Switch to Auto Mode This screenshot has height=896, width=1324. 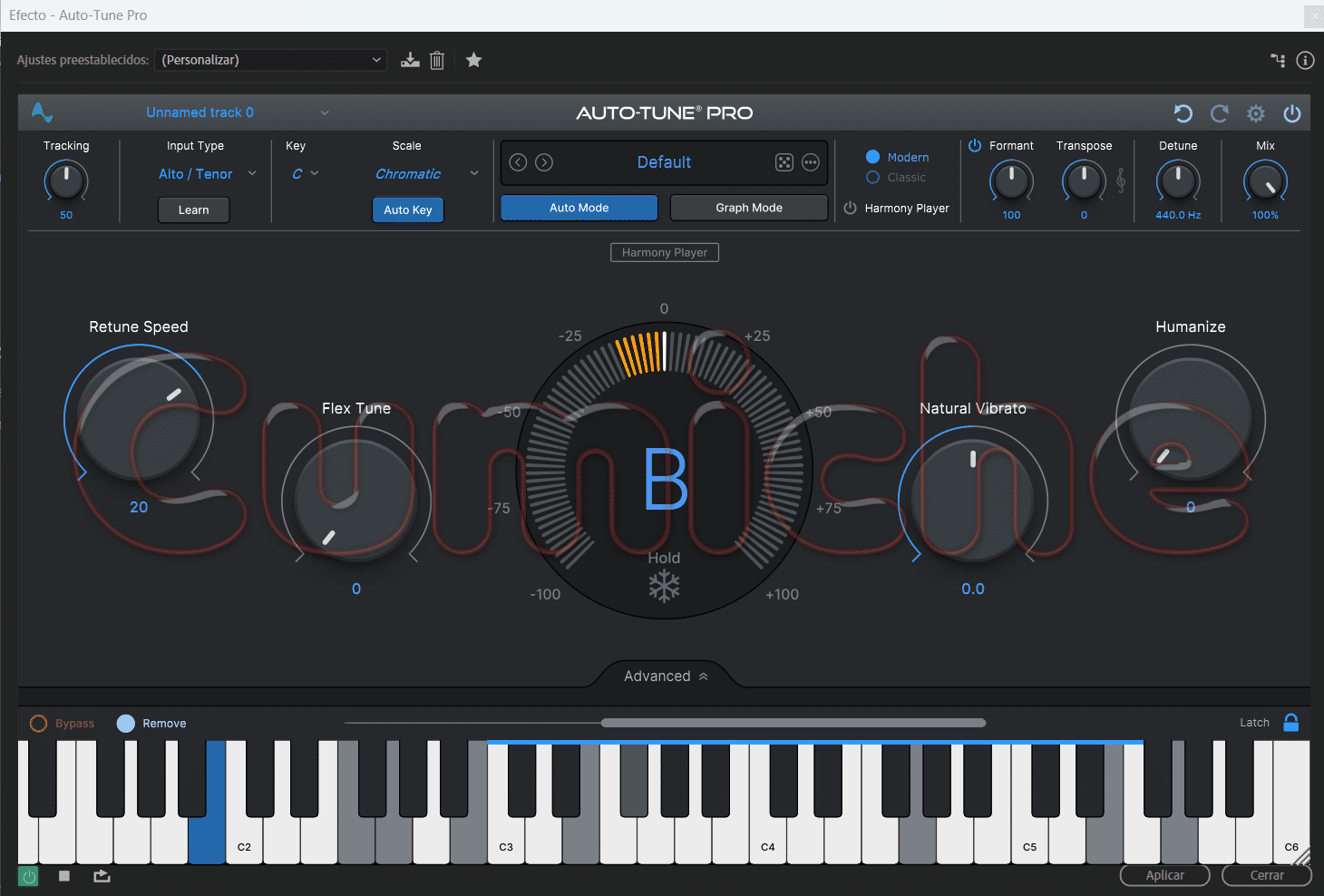point(579,208)
